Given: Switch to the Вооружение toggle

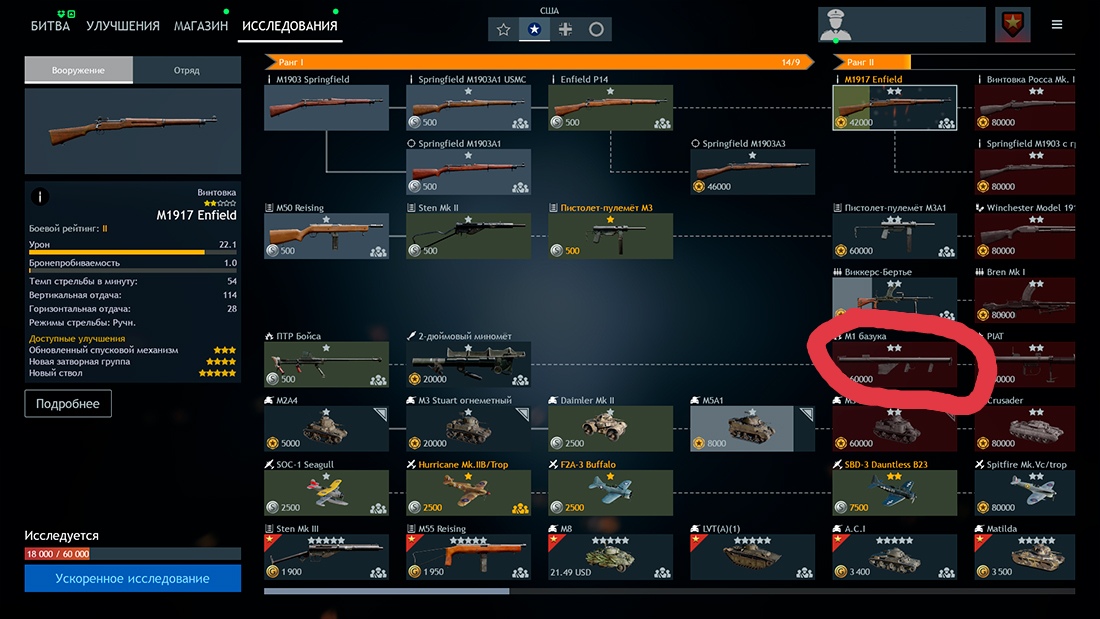Looking at the screenshot, I should [x=79, y=70].
